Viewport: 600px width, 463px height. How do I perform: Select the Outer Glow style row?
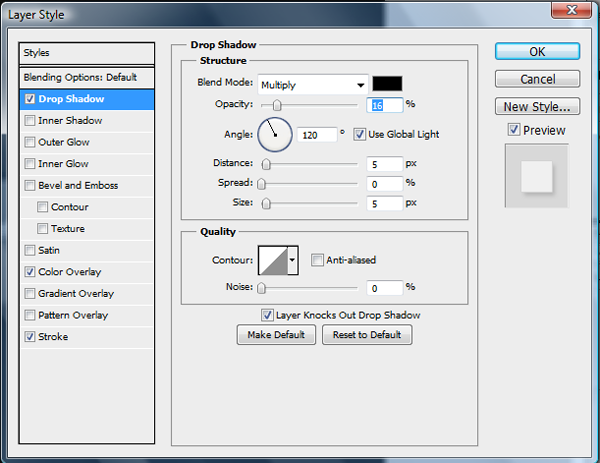[x=87, y=142]
